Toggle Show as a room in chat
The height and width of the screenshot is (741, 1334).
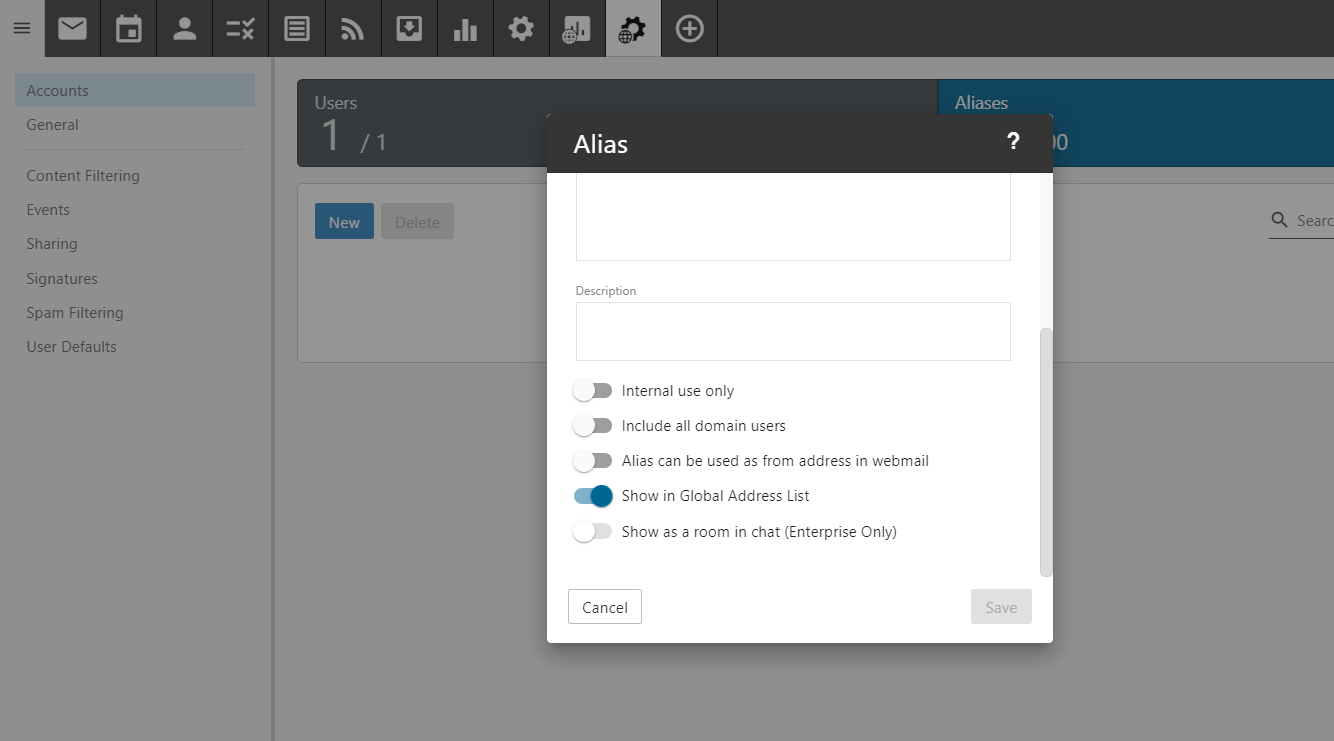593,531
